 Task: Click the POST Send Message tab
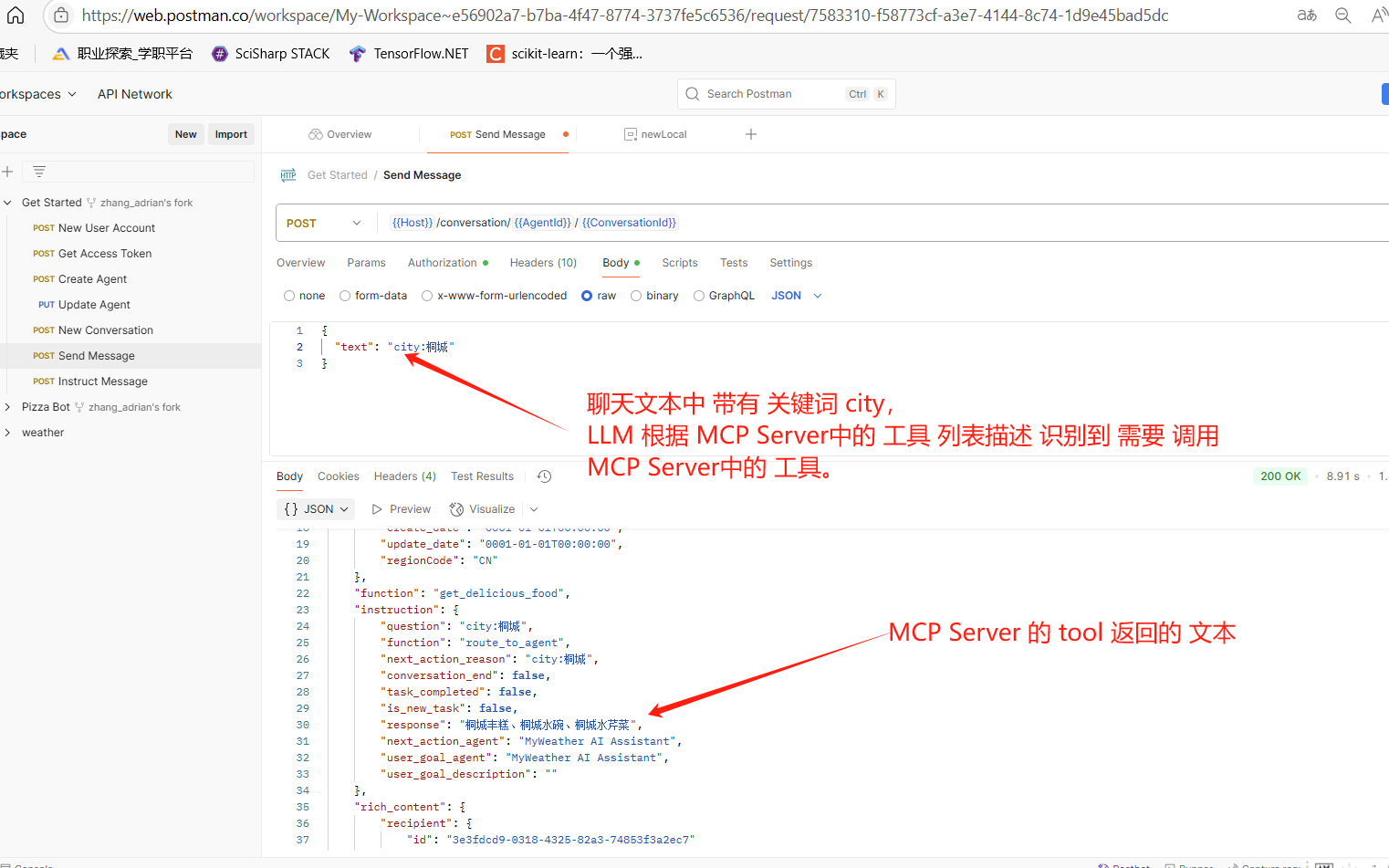point(497,134)
